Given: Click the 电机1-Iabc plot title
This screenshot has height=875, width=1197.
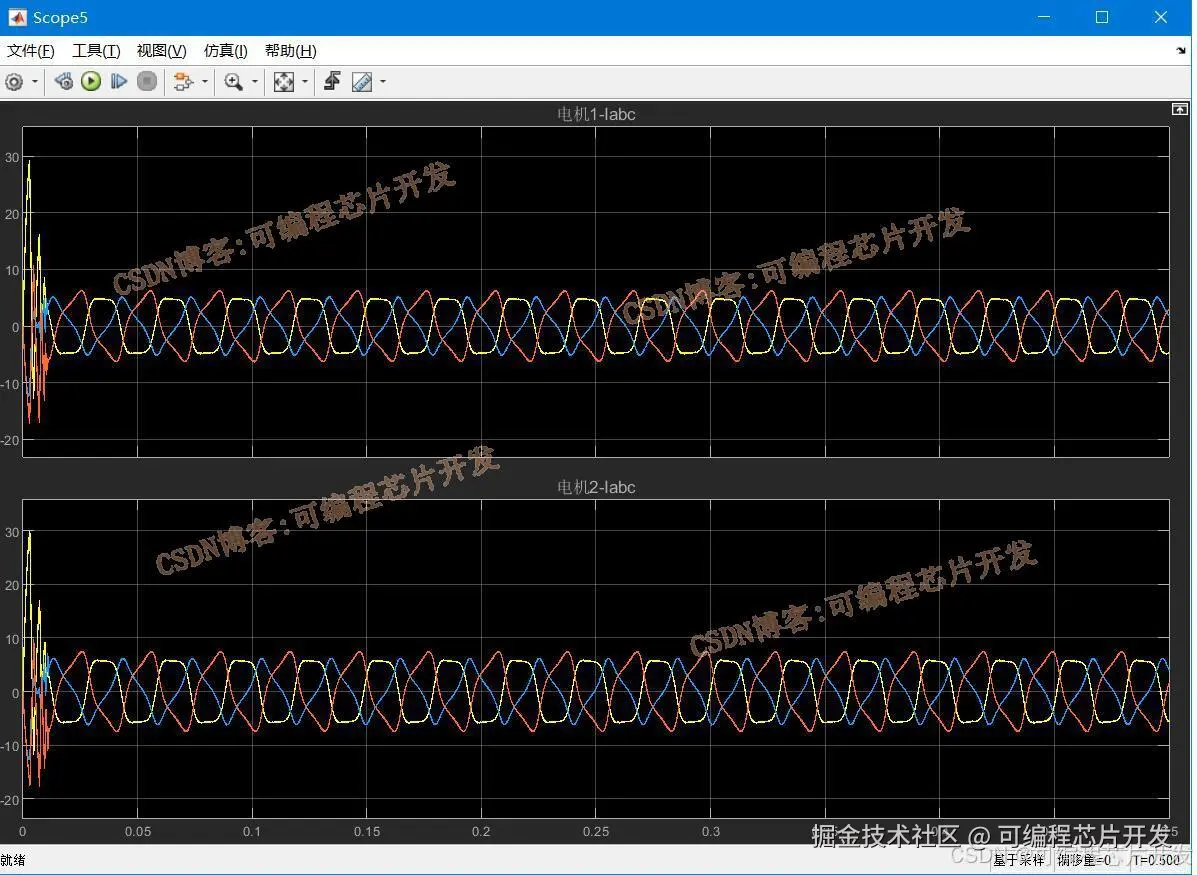Looking at the screenshot, I should pyautogui.click(x=596, y=114).
